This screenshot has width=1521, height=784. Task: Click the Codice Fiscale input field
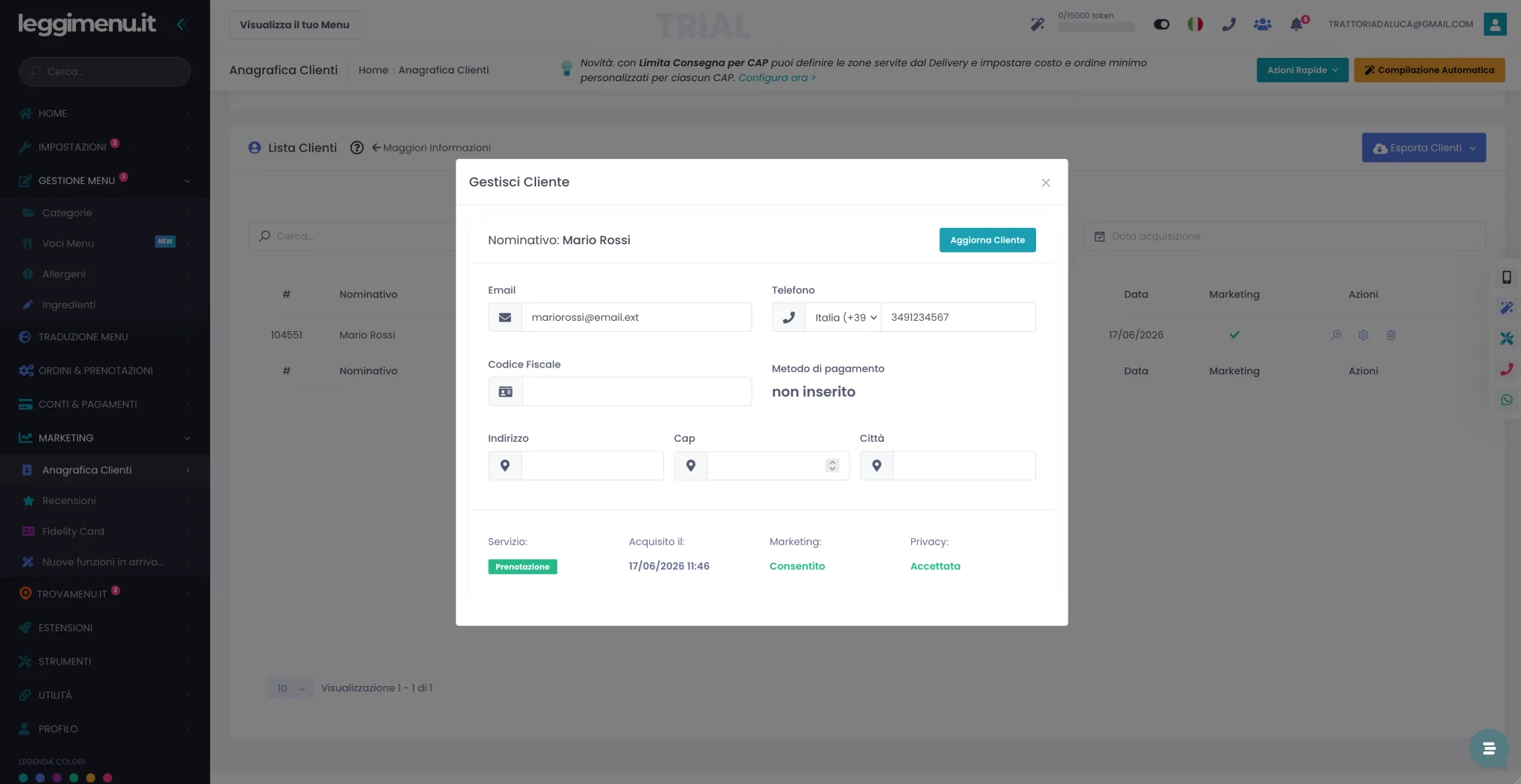click(636, 391)
